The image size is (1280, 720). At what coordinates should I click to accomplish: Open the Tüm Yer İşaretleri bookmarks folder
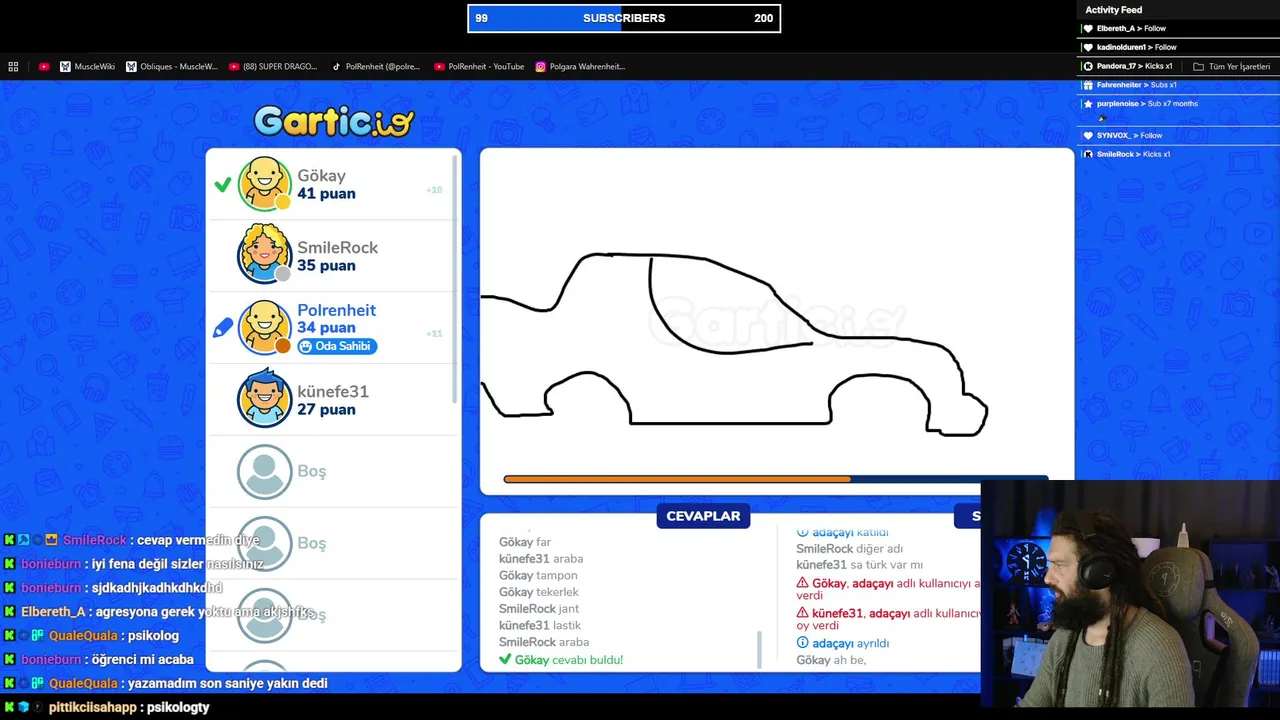(x=1231, y=67)
